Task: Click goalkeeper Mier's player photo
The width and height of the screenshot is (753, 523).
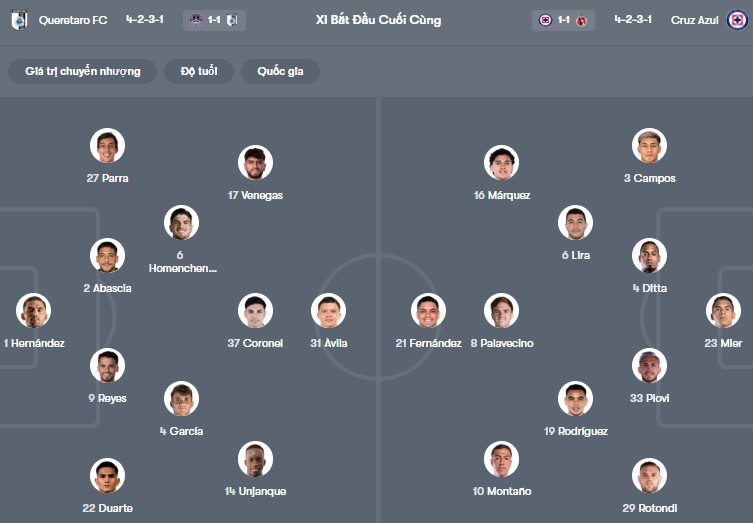Action: [723, 311]
